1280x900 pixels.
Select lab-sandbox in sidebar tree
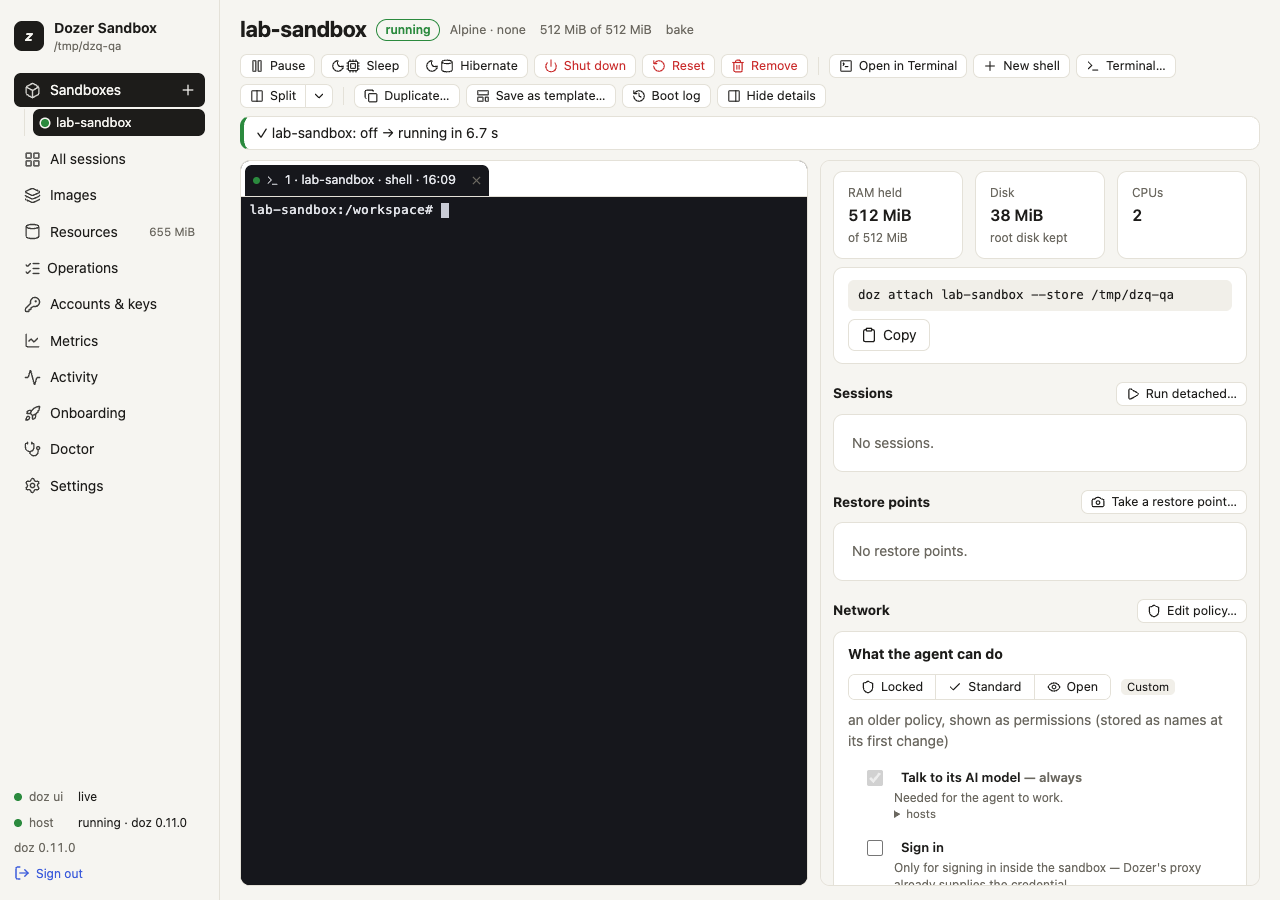click(119, 123)
